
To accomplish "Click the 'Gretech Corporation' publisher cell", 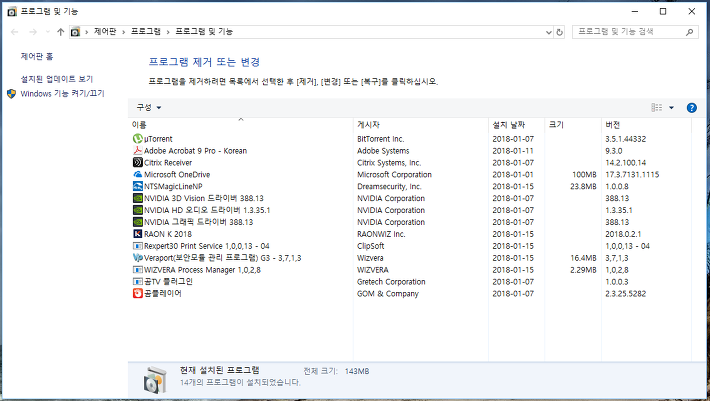I will coord(391,282).
